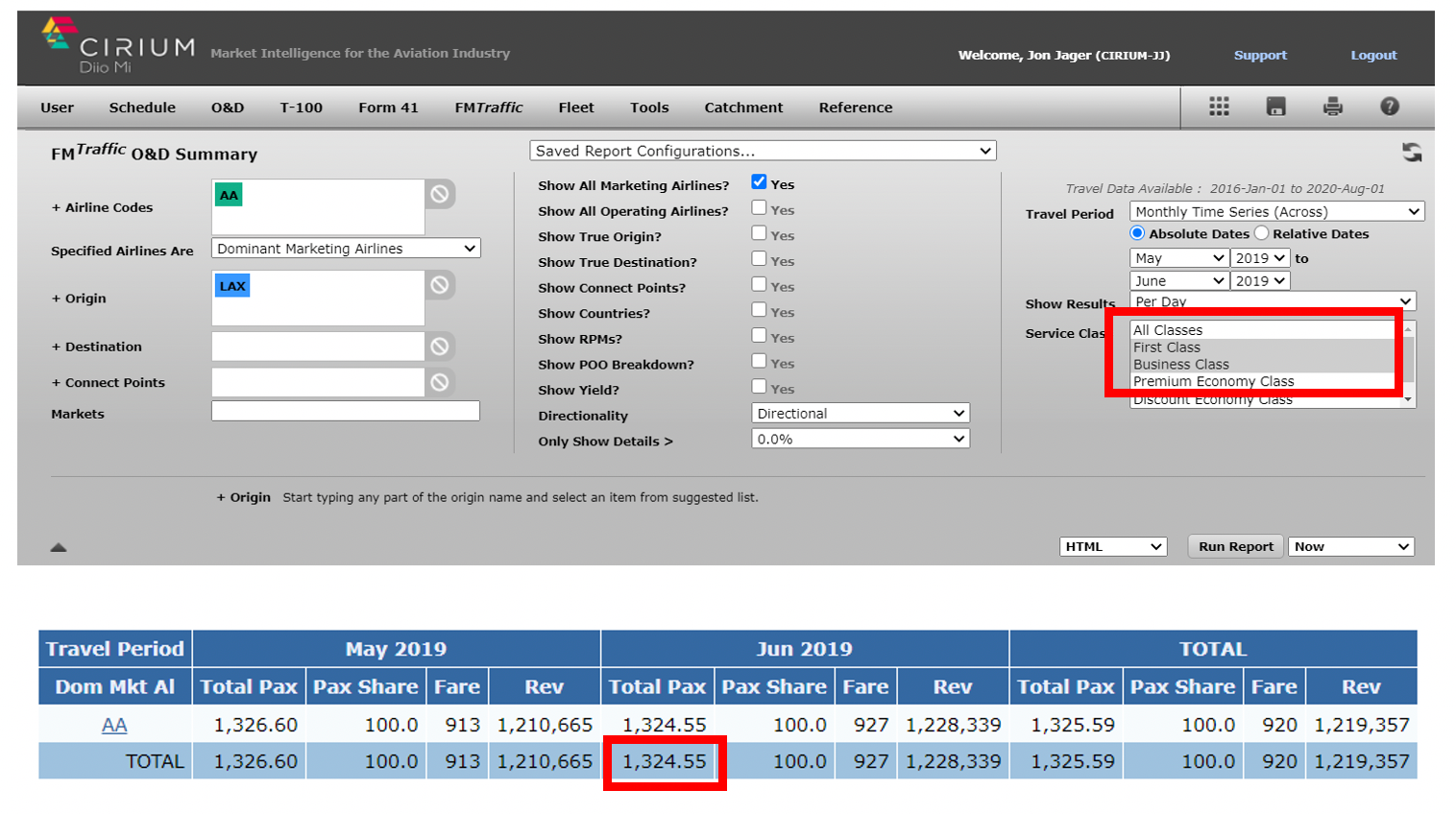Image resolution: width=1456 pixels, height=814 pixels.
Task: Click the print icon
Action: click(x=1332, y=107)
